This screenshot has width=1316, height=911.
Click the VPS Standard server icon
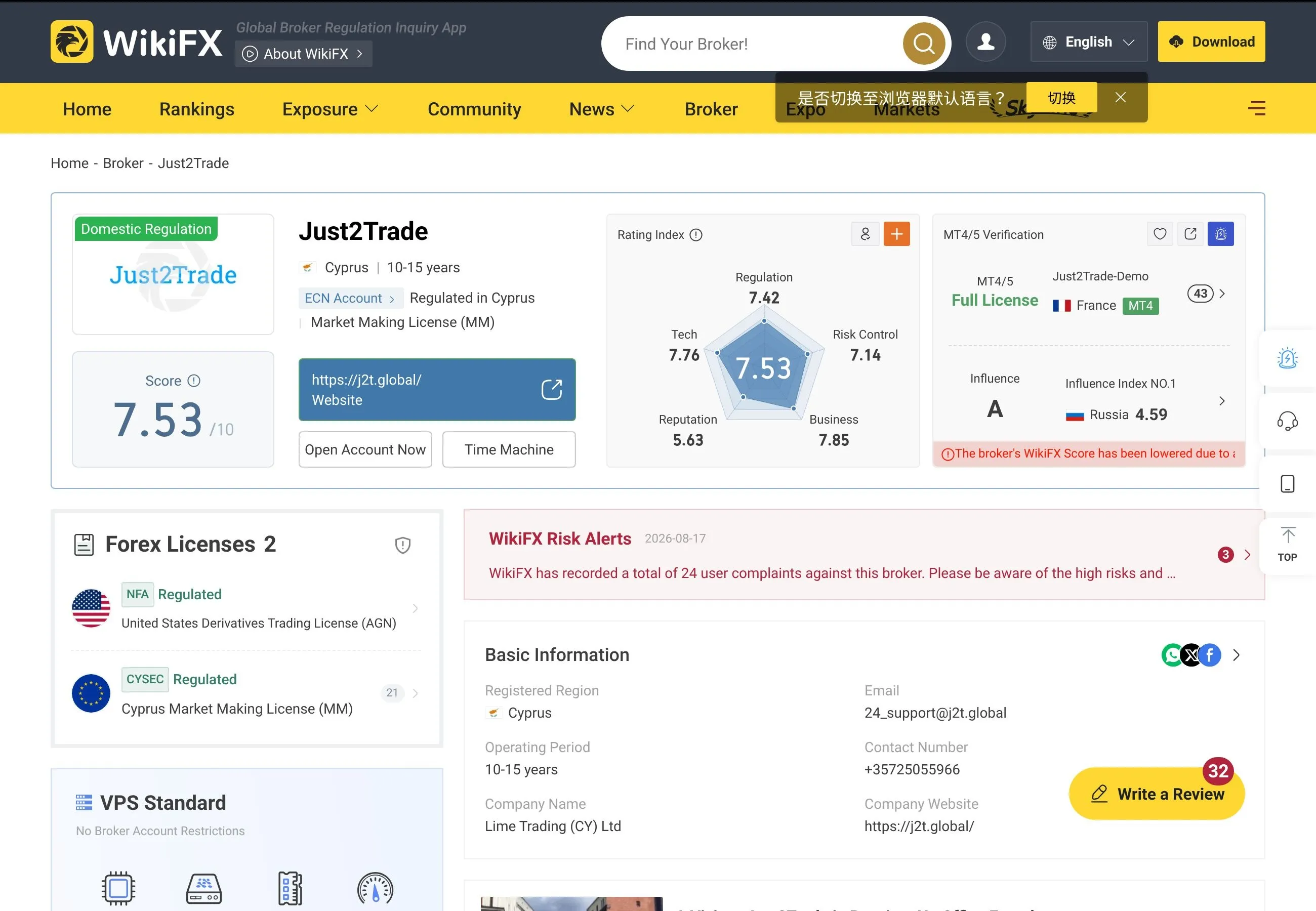click(84, 803)
